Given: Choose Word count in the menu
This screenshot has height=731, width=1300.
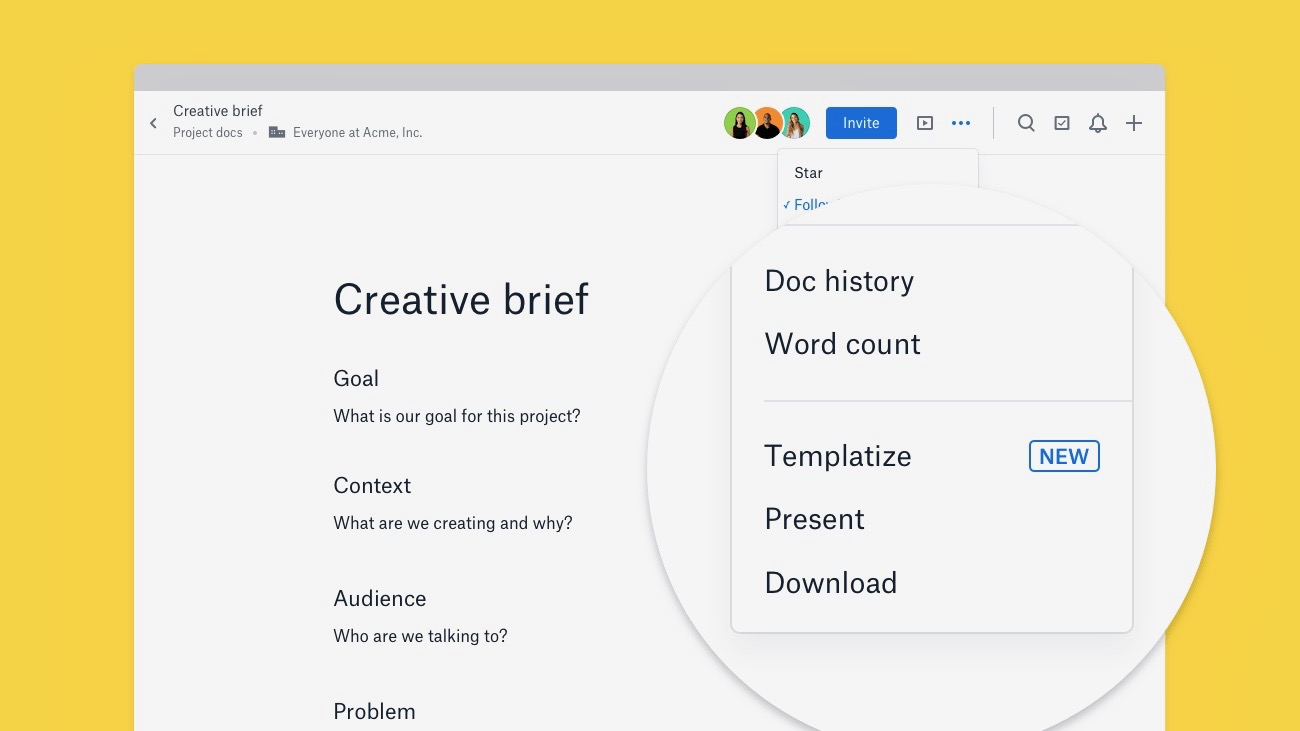Looking at the screenshot, I should (842, 345).
